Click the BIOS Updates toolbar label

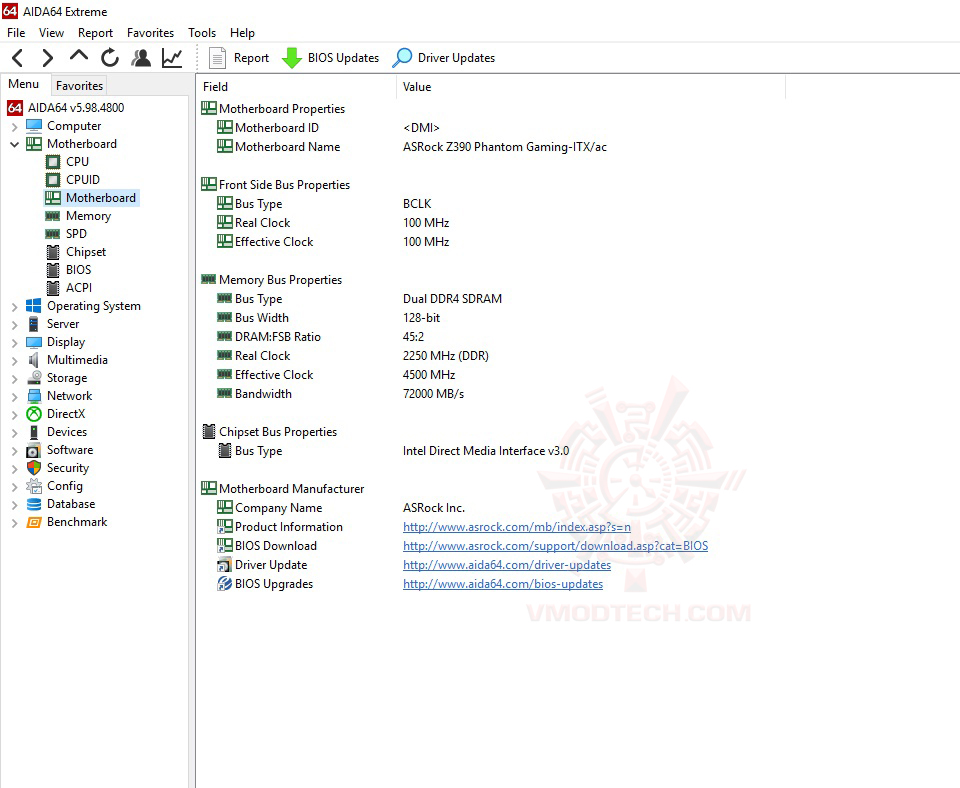343,58
